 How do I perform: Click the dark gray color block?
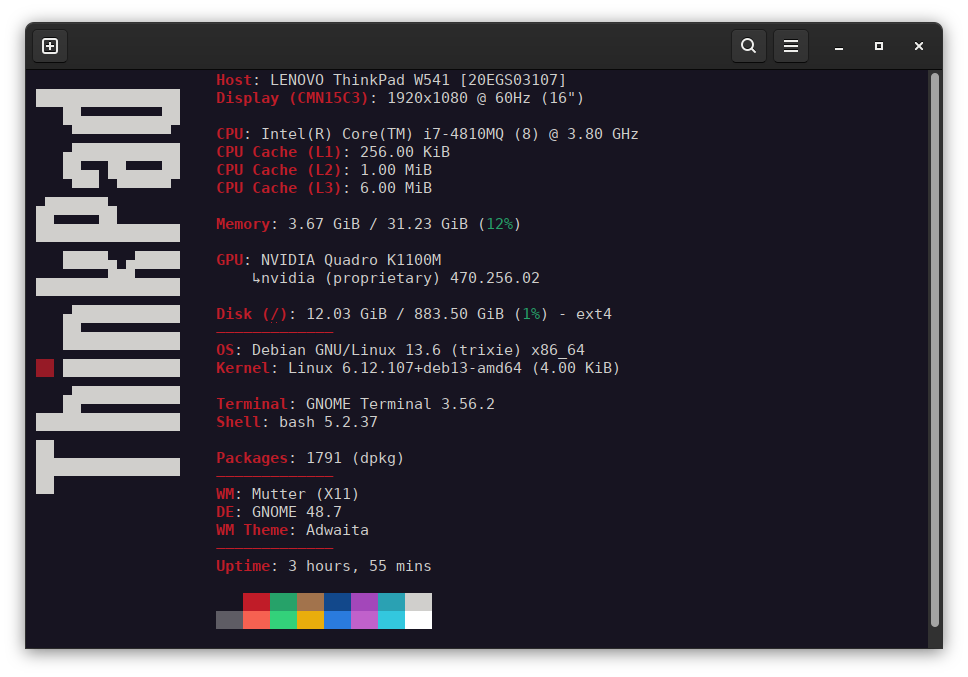point(230,620)
